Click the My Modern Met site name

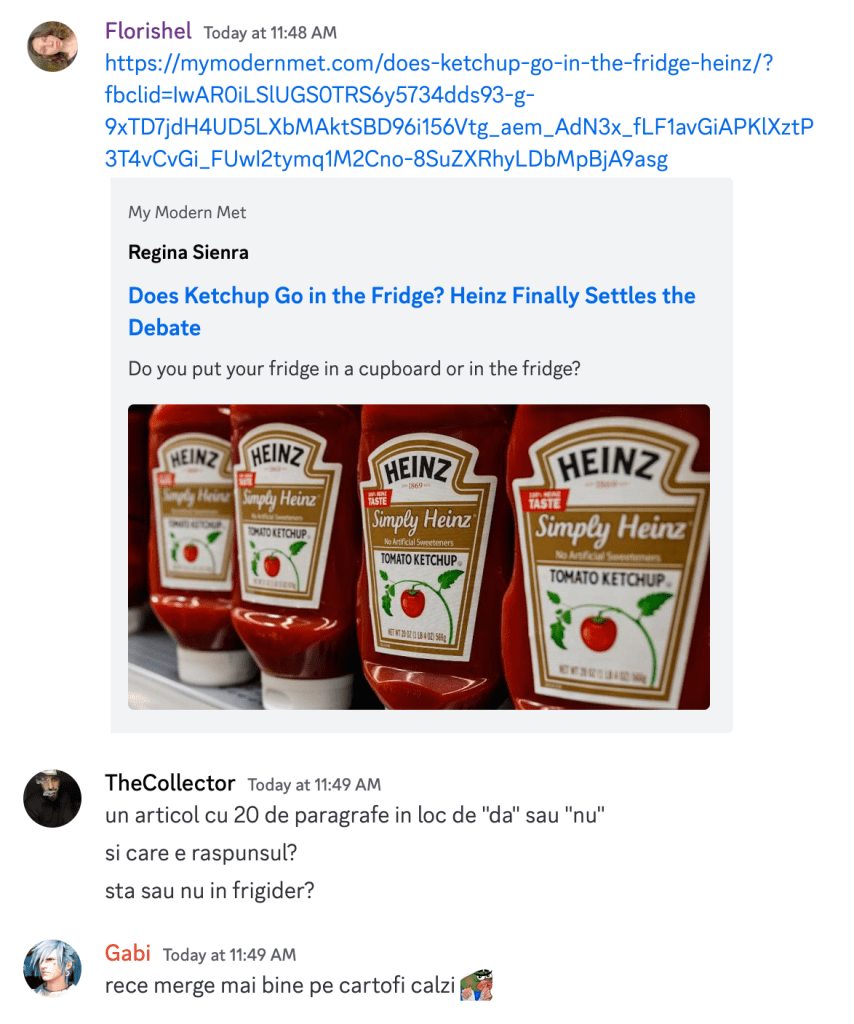click(187, 212)
